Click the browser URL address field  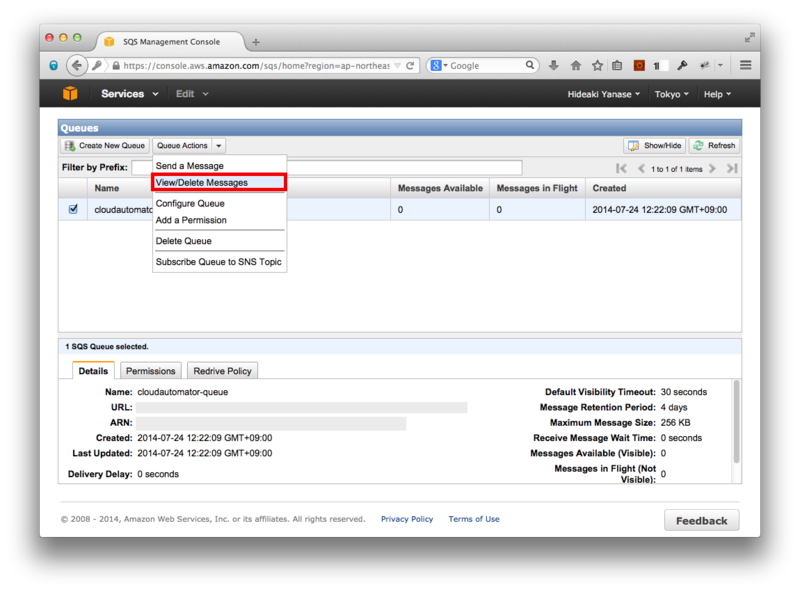(257, 66)
